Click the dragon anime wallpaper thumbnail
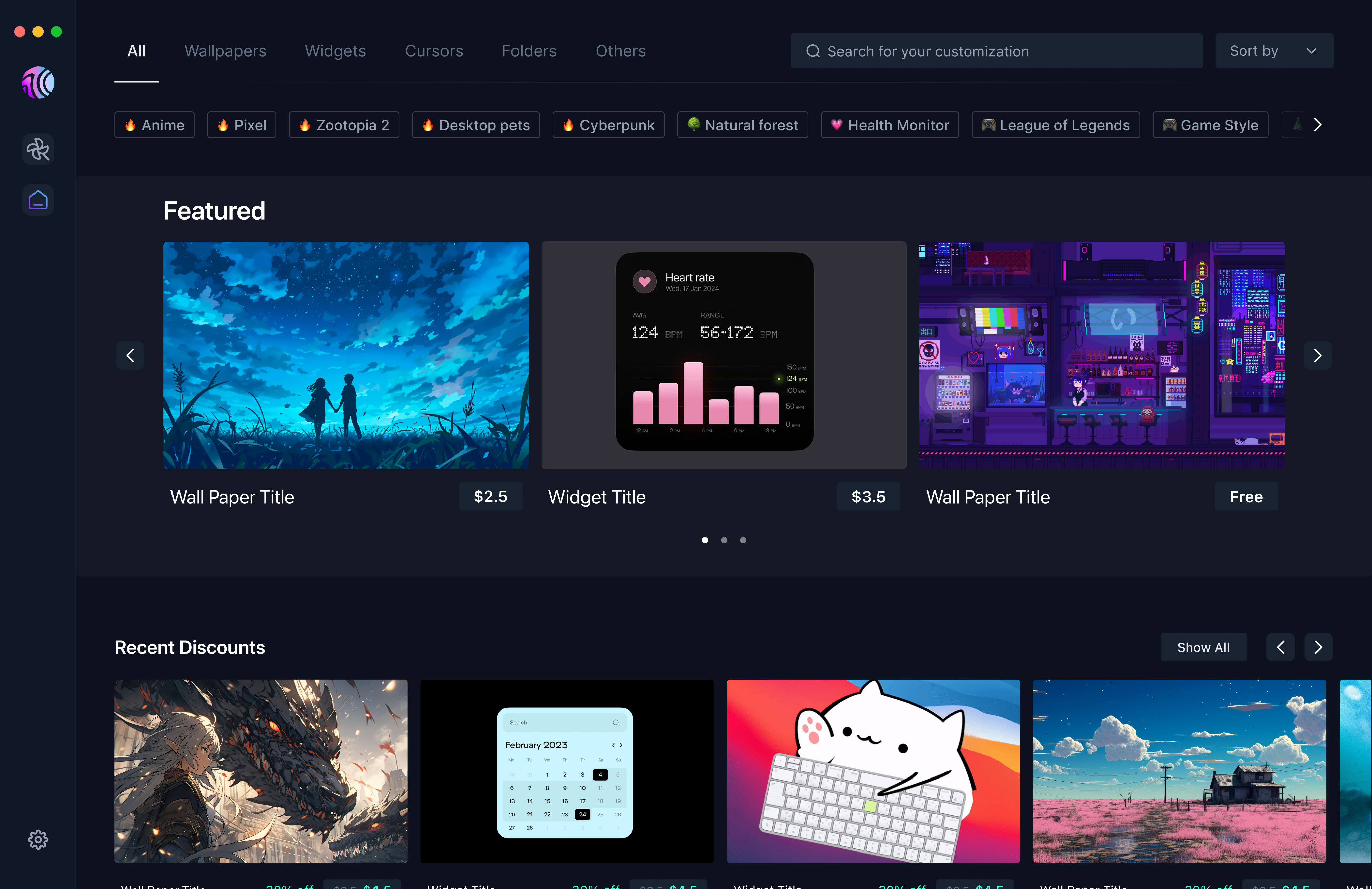The image size is (1372, 889). click(x=261, y=771)
